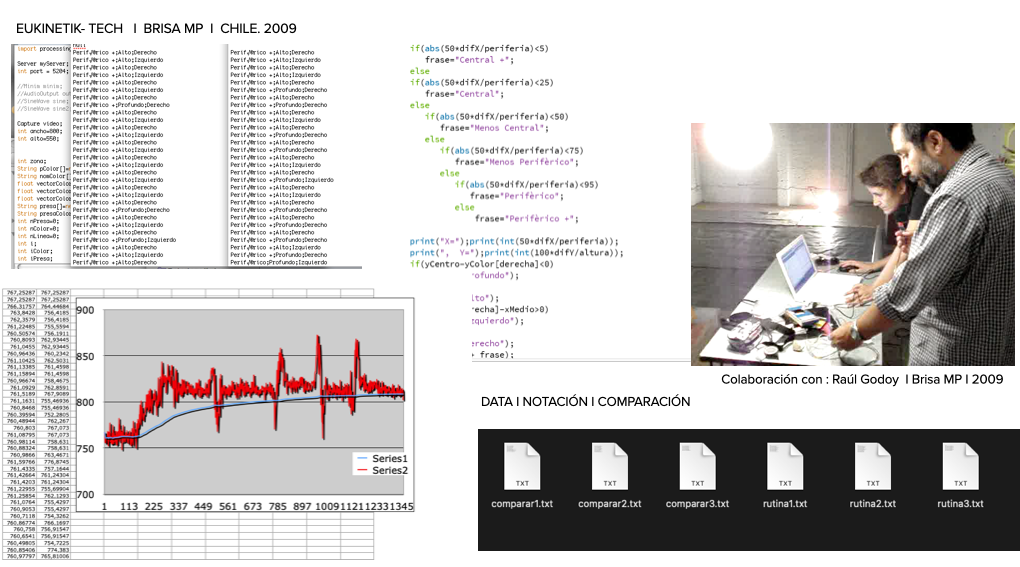Image resolution: width=1020 pixels, height=567 pixels.
Task: Pick the rutina3.txt file icon
Action: point(960,465)
